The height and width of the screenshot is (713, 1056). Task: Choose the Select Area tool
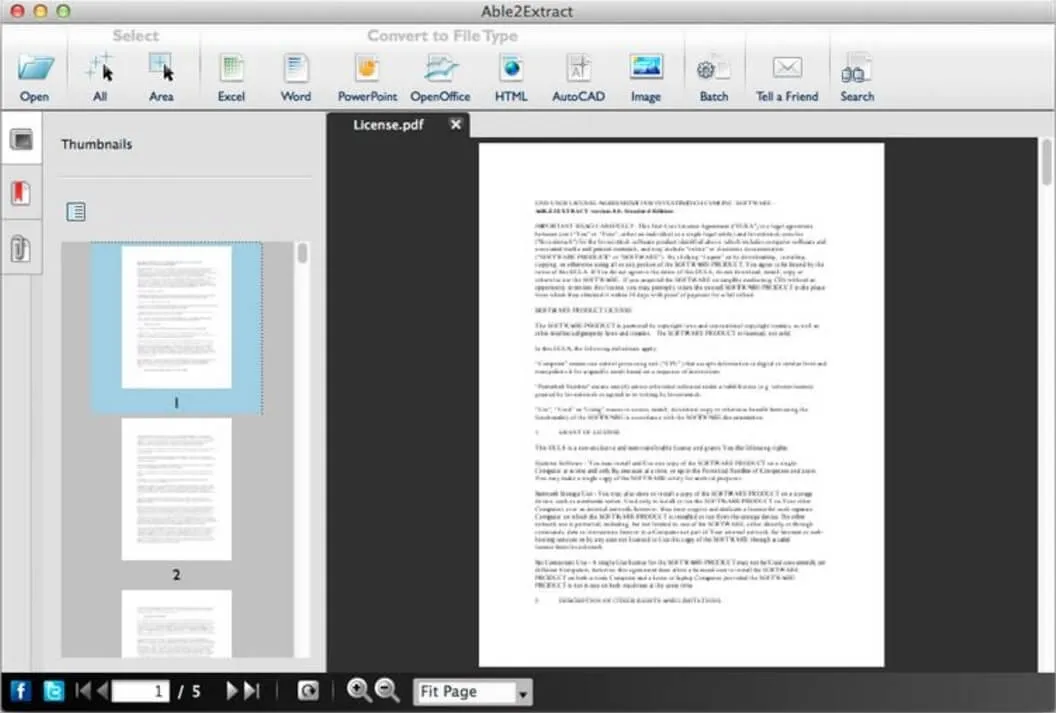161,76
